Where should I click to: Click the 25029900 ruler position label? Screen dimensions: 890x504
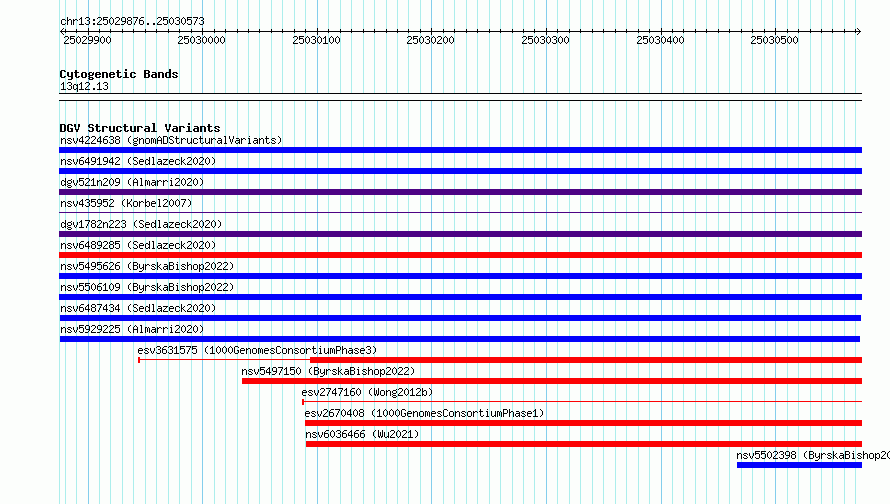tap(87, 40)
